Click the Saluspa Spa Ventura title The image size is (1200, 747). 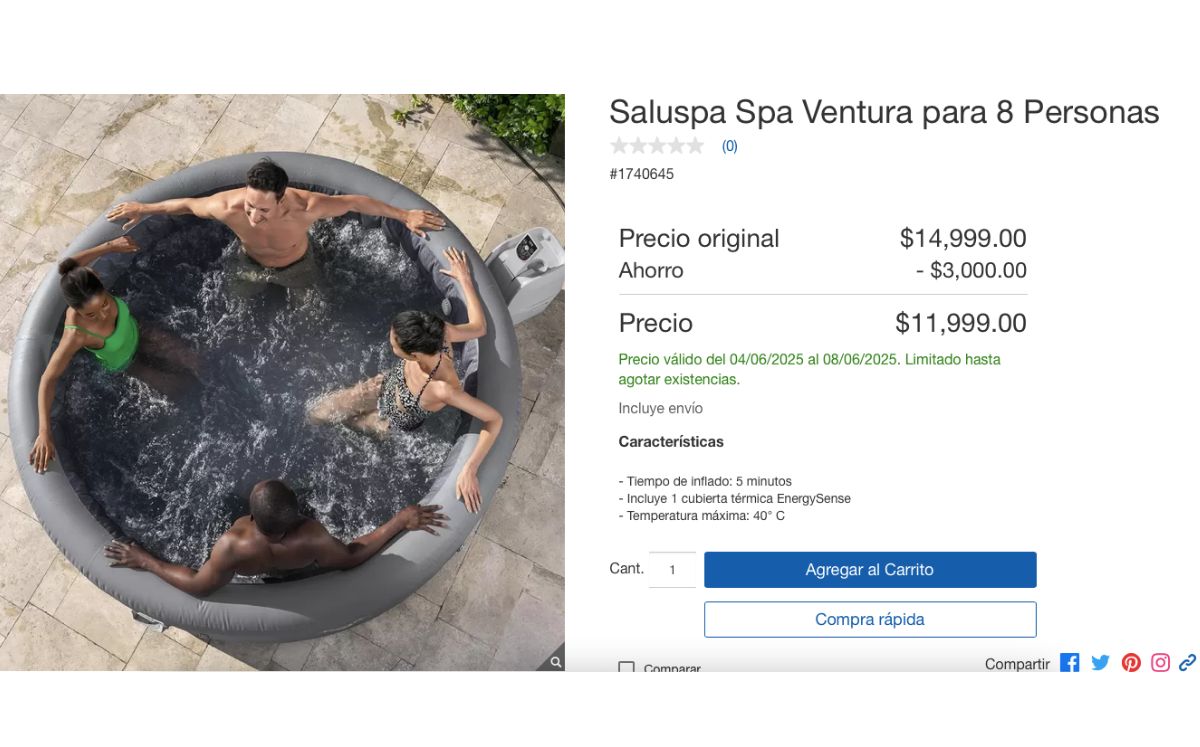tap(884, 112)
